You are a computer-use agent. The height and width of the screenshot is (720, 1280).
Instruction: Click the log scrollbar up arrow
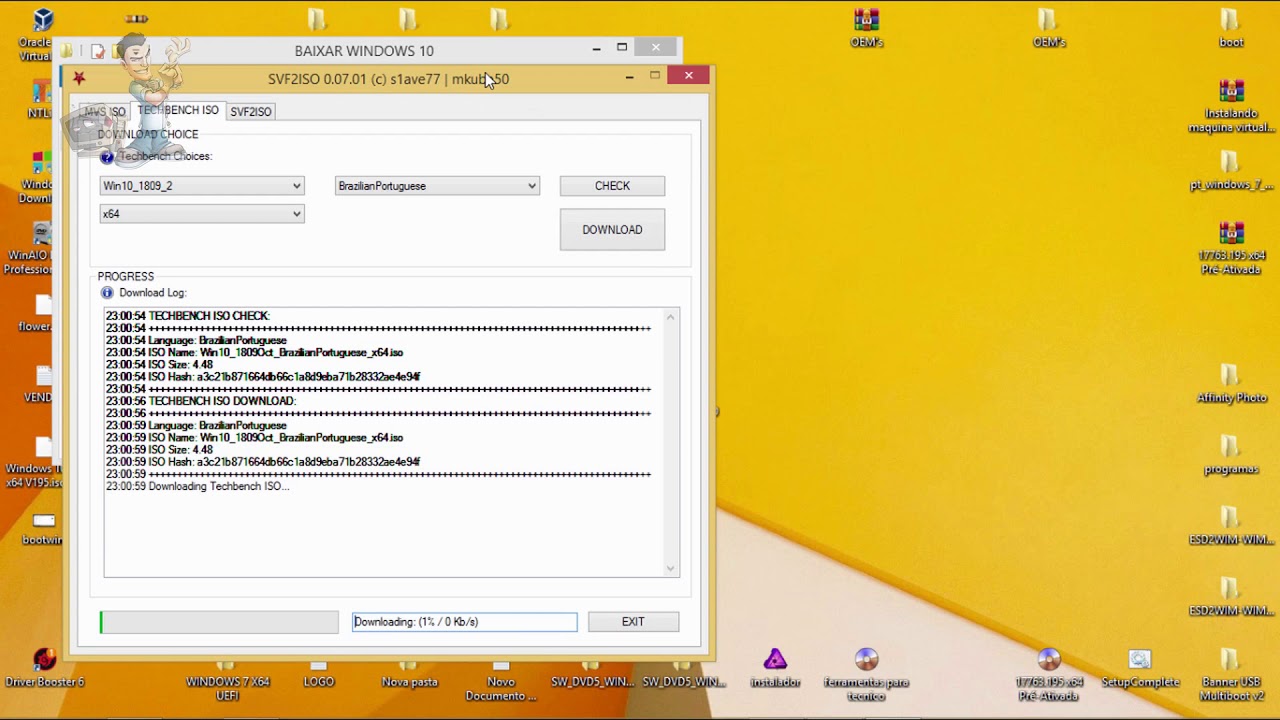point(671,318)
